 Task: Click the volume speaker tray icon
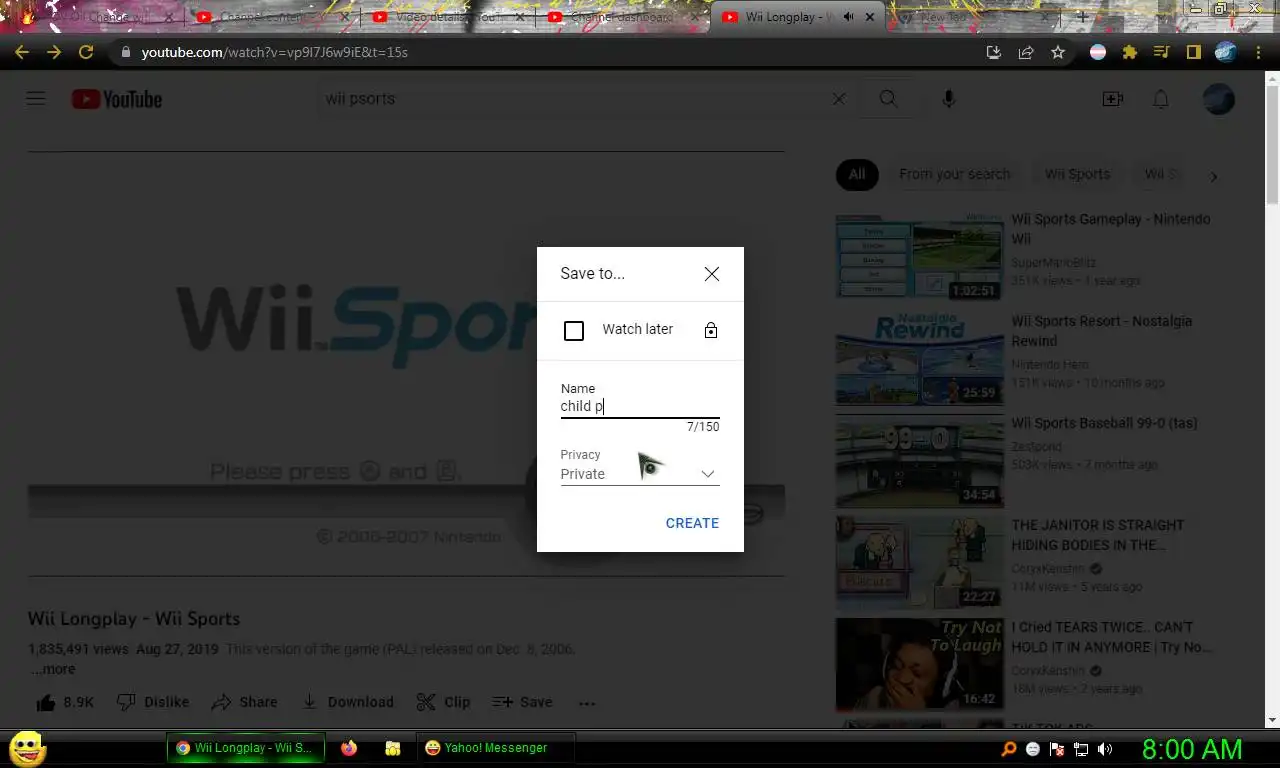tap(1105, 749)
